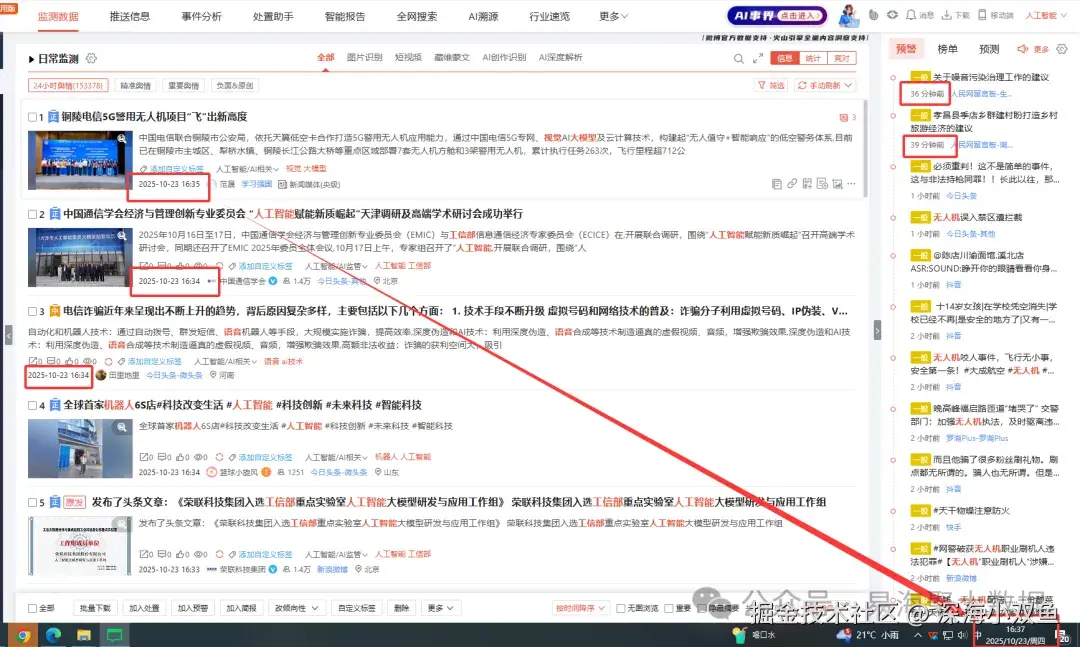Open the 手动刷新 refresh dropdown

point(826,84)
